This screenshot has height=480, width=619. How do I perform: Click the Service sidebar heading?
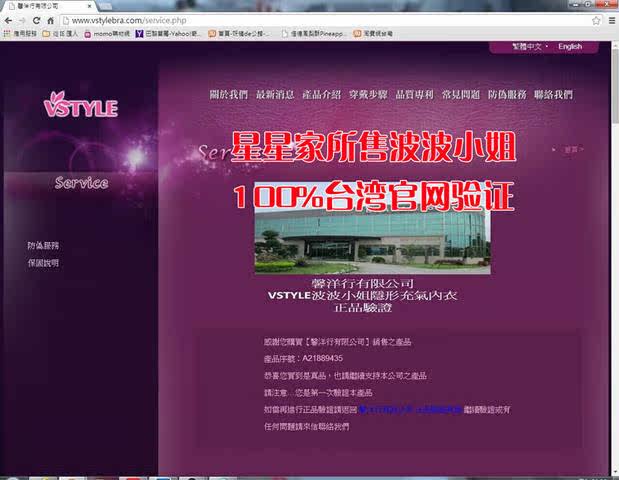click(x=81, y=183)
